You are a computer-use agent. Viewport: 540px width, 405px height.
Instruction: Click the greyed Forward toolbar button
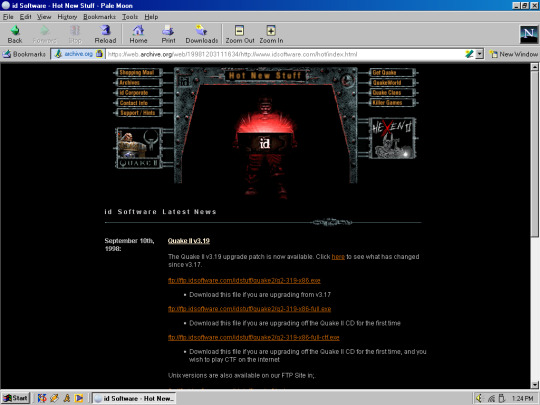point(44,34)
